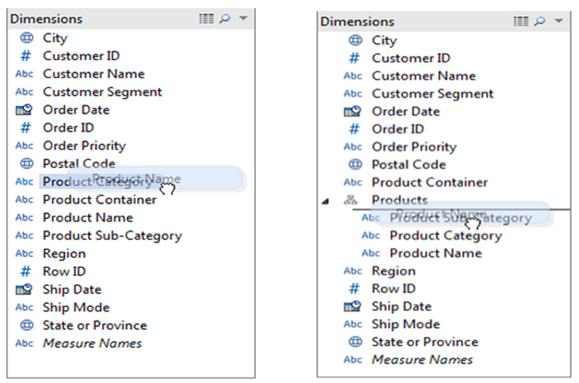Select Product Category under Products in right panel

pos(446,236)
